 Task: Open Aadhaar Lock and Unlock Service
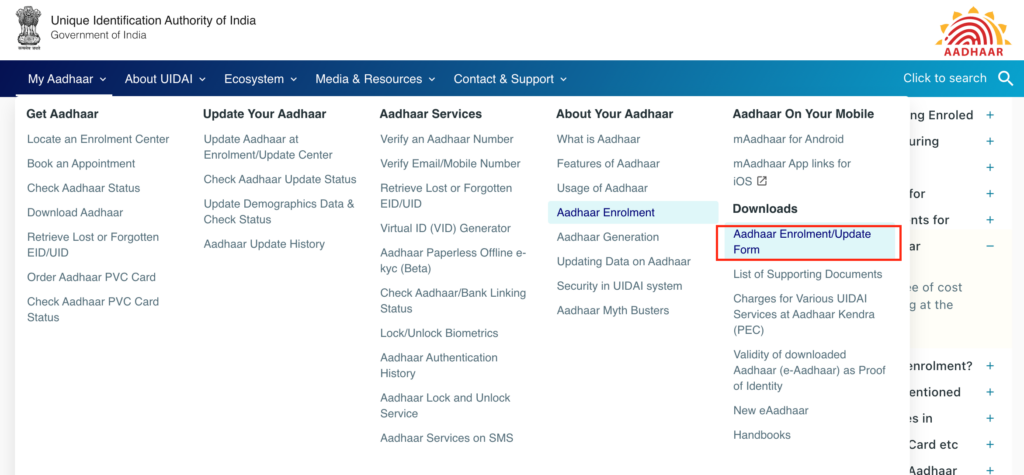(445, 405)
